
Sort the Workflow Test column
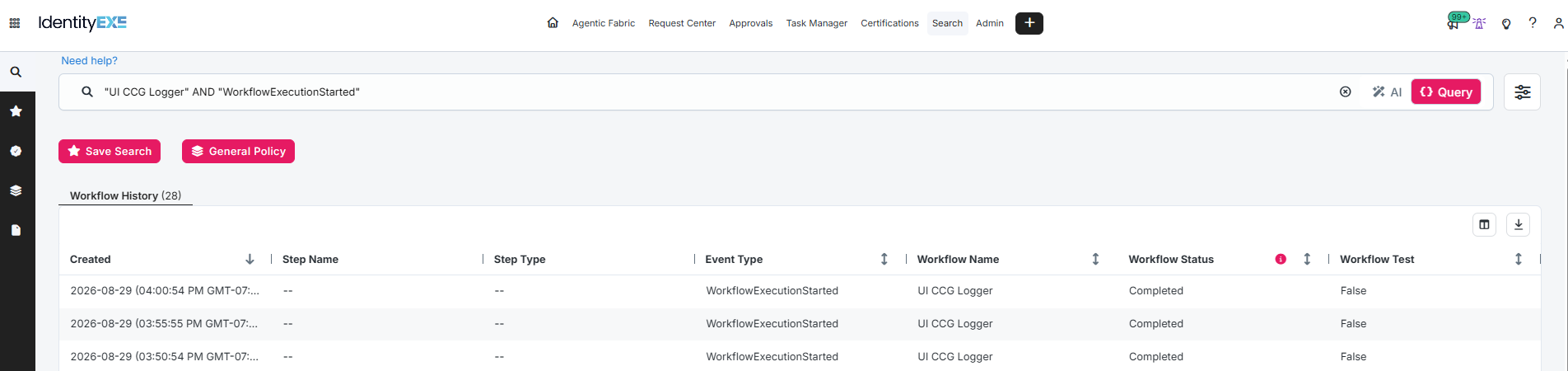click(x=1519, y=259)
